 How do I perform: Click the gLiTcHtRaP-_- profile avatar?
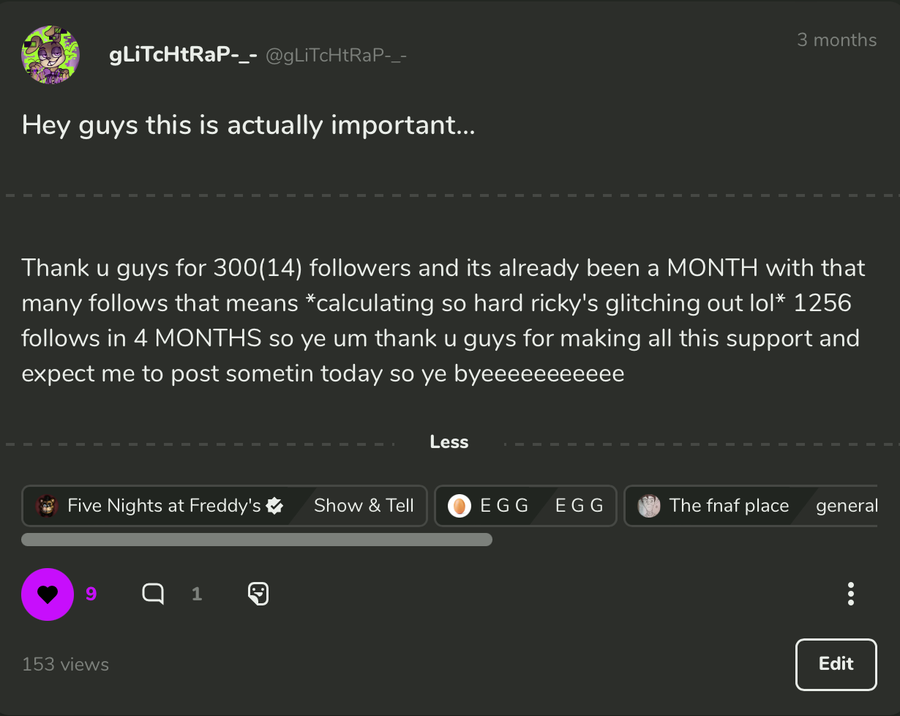point(50,55)
